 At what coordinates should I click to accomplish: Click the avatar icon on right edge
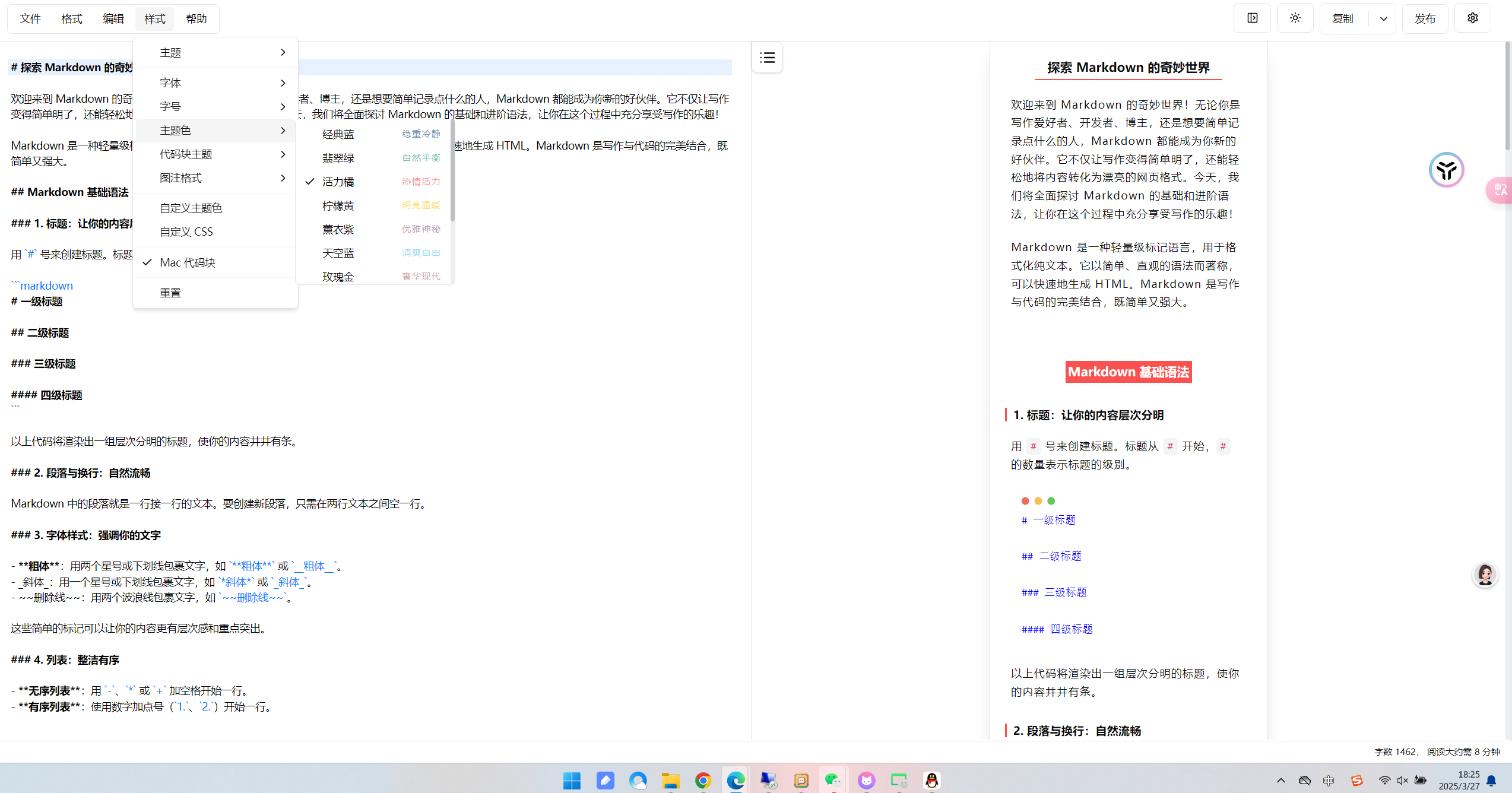1485,575
